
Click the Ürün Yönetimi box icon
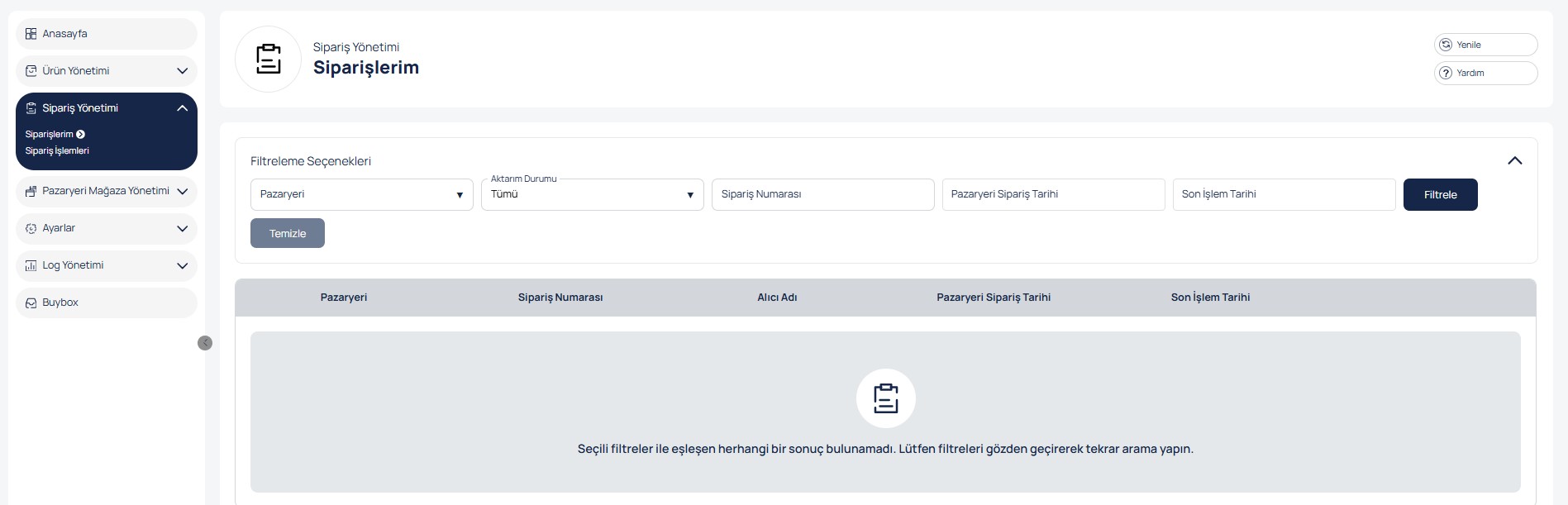click(x=31, y=71)
